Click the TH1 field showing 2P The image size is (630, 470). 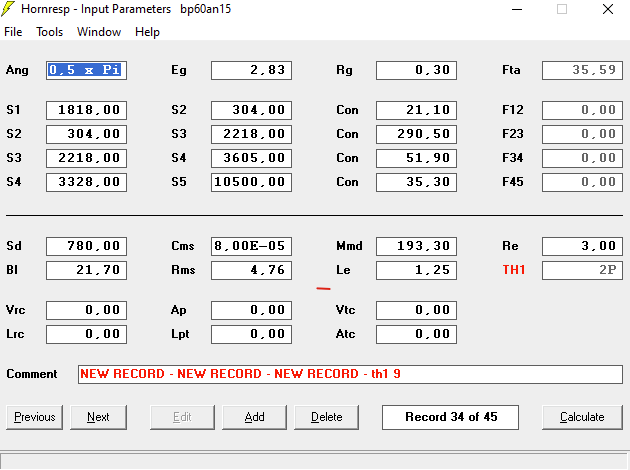[x=582, y=270]
